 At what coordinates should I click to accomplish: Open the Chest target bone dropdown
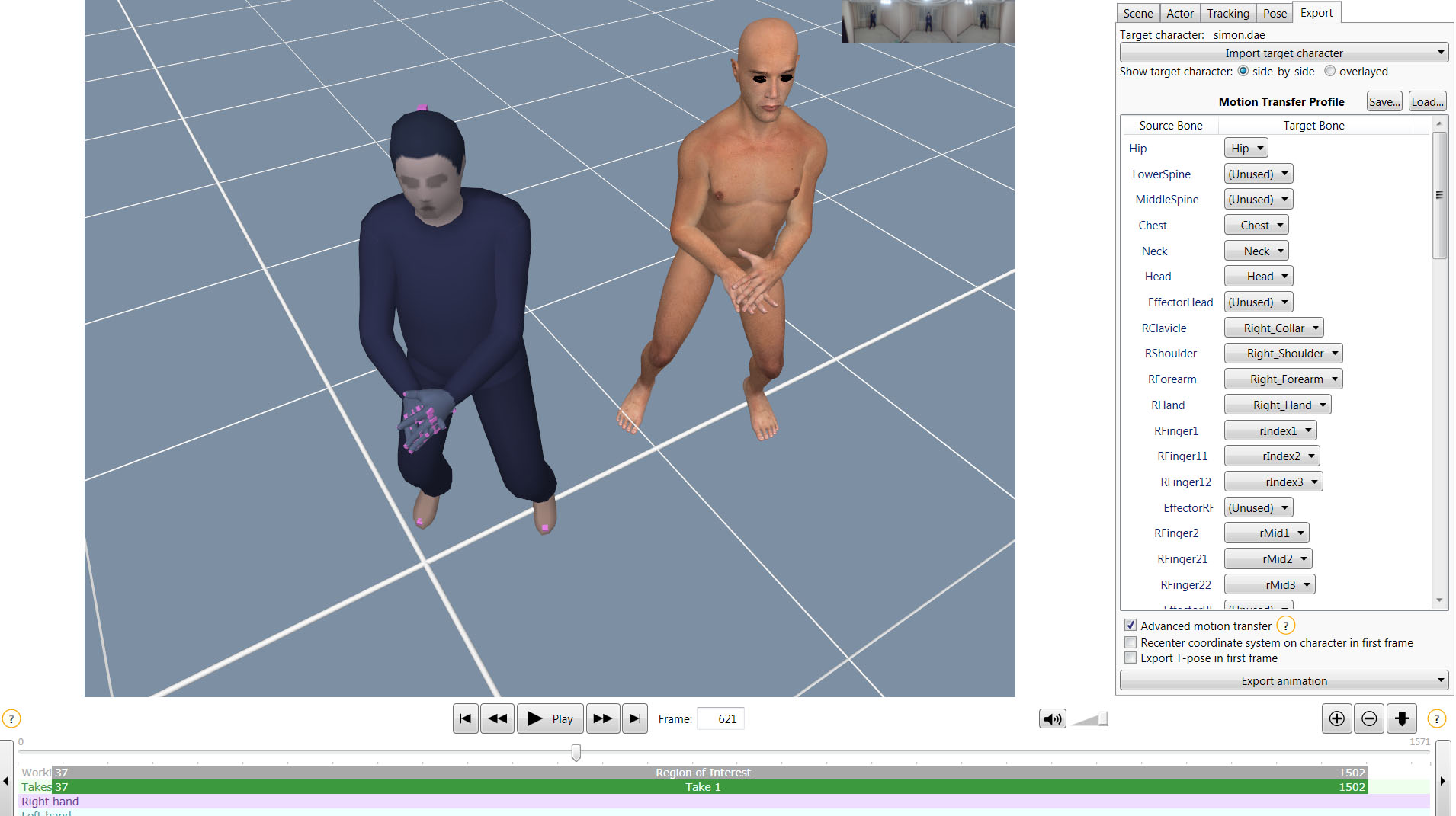pyautogui.click(x=1256, y=225)
